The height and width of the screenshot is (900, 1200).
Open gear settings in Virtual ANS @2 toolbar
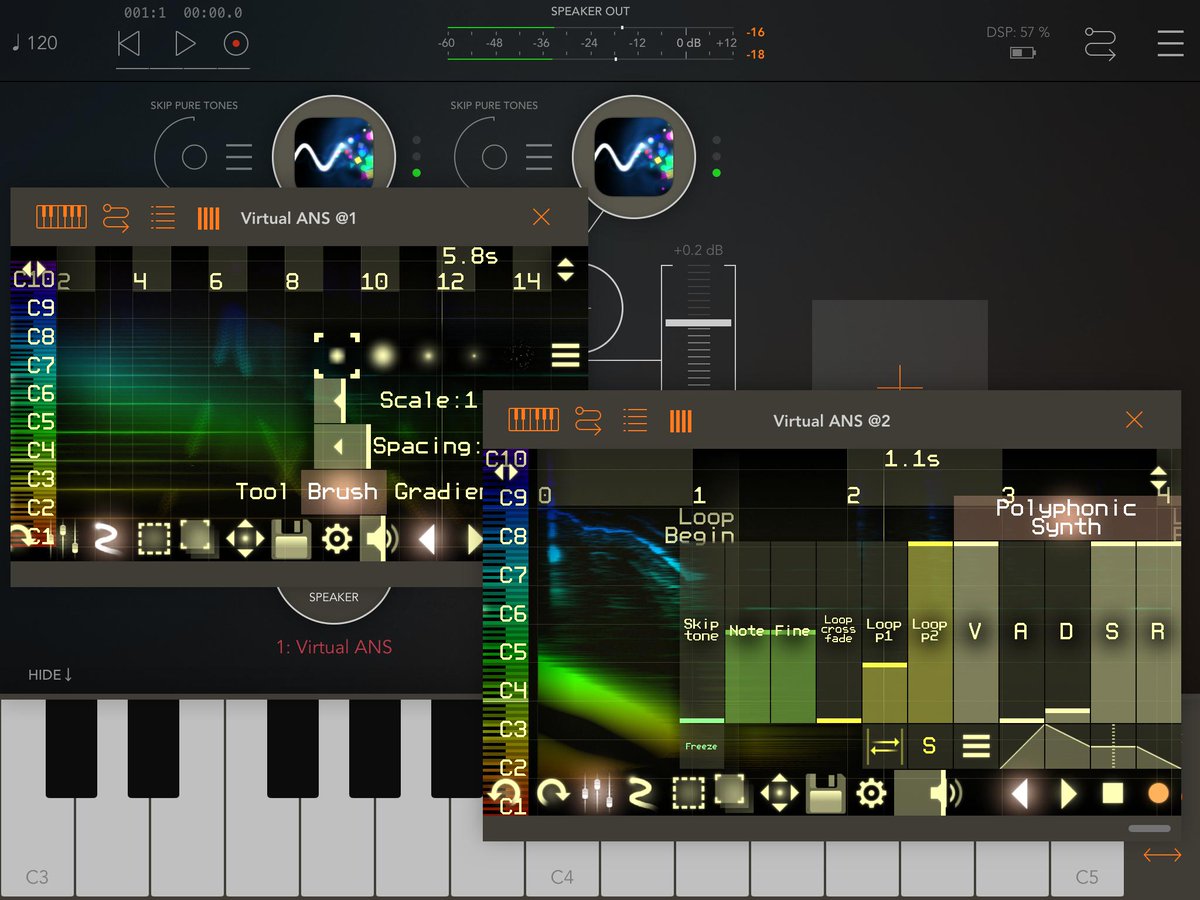pyautogui.click(x=871, y=794)
